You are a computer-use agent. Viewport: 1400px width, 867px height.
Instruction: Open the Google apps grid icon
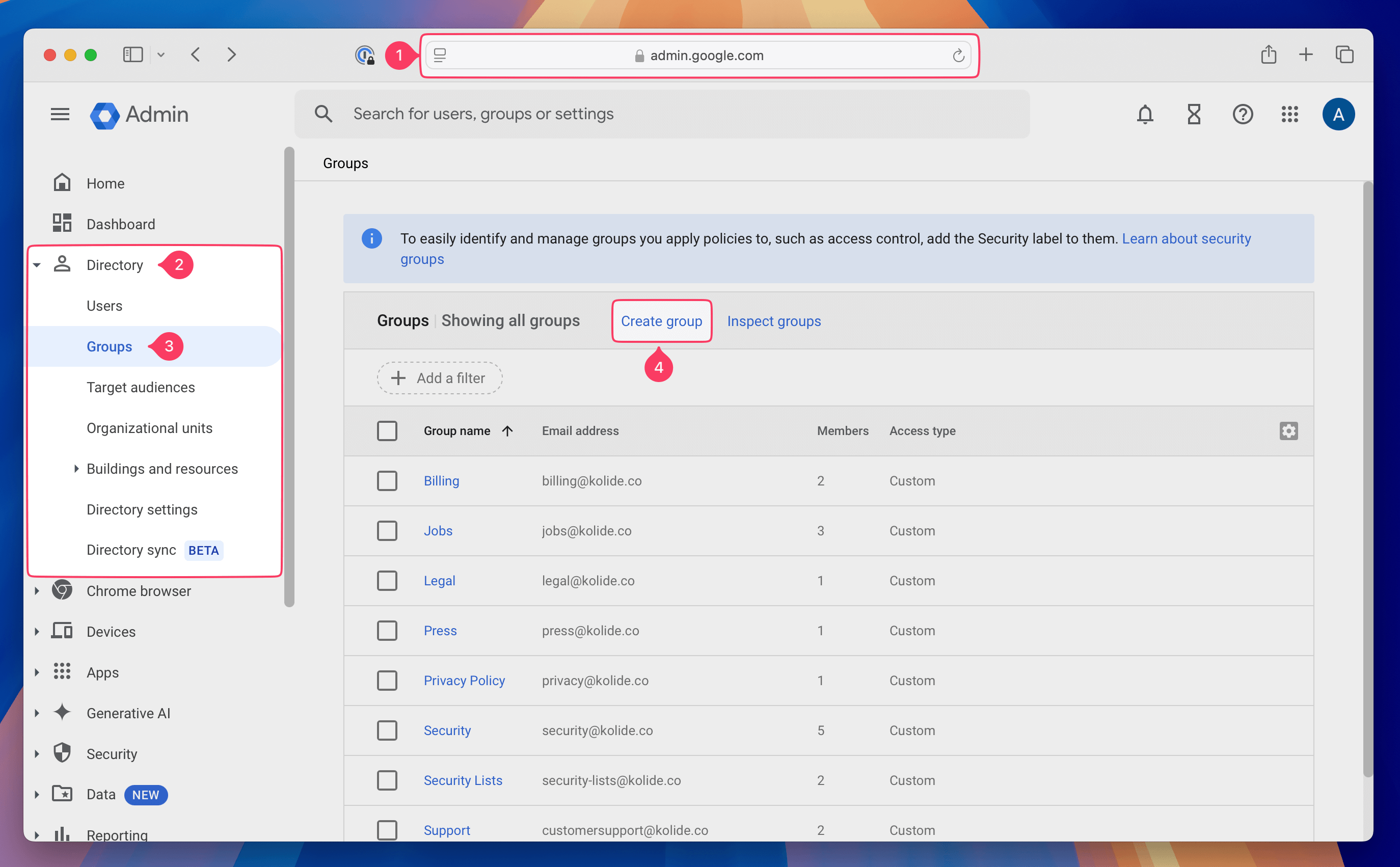tap(1289, 114)
